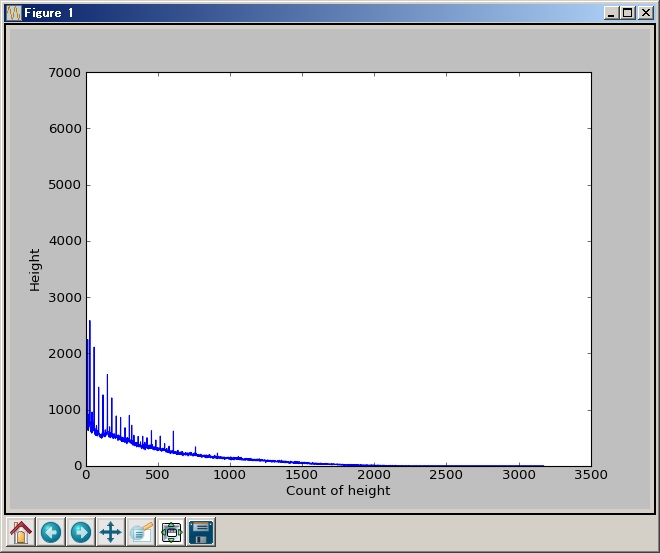Go forward to next view arrow
This screenshot has height=553, width=660.
click(x=81, y=532)
